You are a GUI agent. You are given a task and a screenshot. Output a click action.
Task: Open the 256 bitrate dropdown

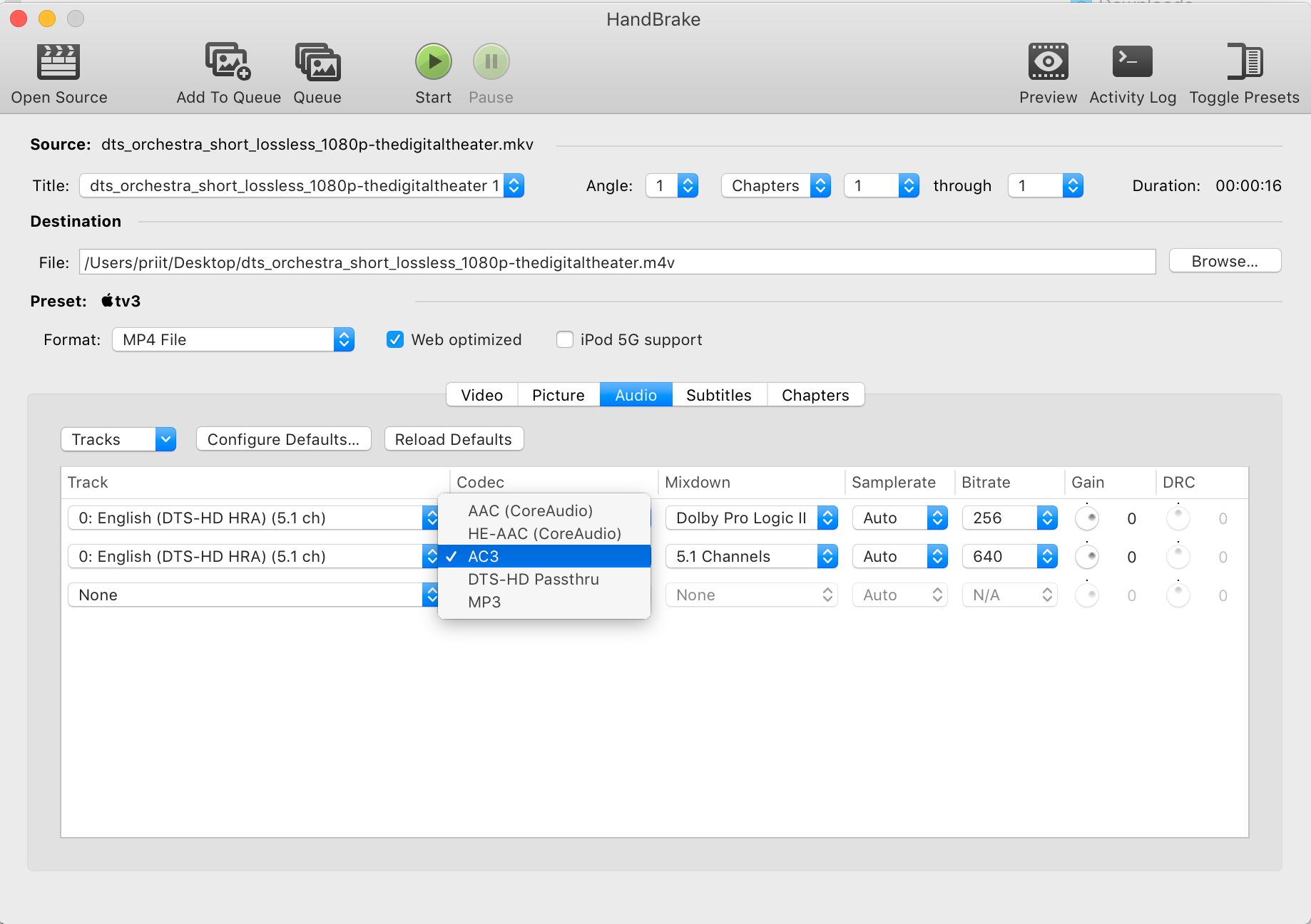pyautogui.click(x=1010, y=518)
